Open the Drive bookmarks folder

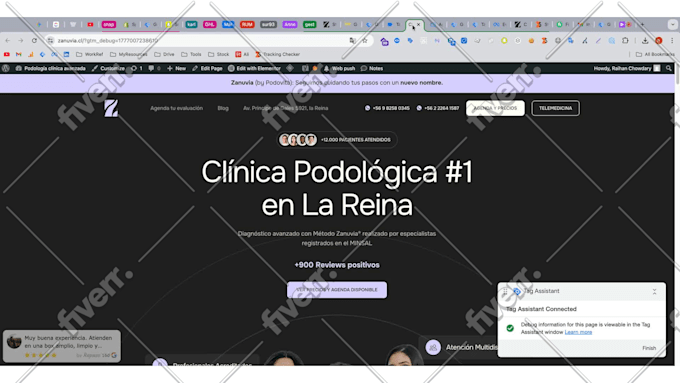click(x=164, y=54)
